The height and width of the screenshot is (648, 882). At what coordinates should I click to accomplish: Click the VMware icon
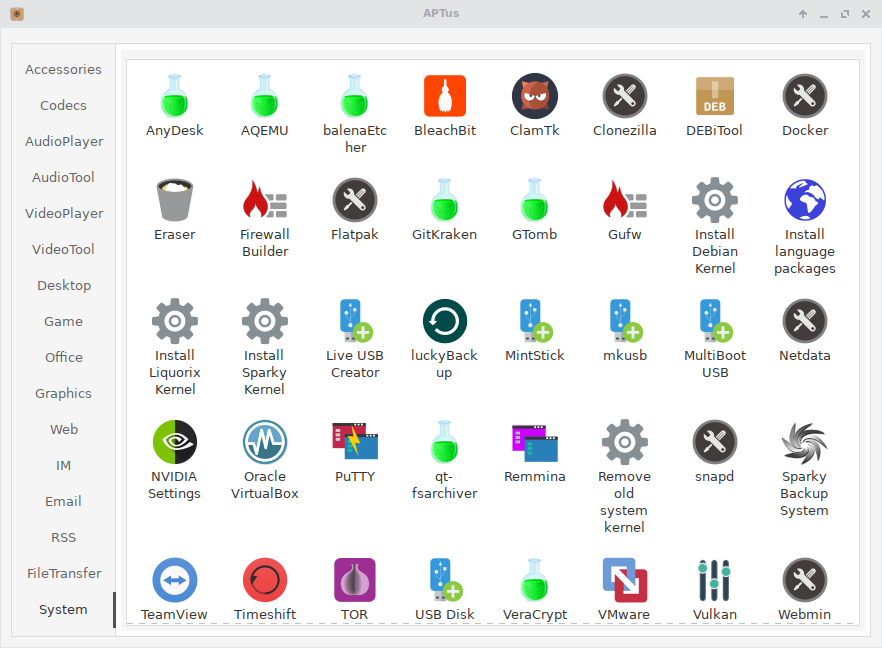pos(625,580)
